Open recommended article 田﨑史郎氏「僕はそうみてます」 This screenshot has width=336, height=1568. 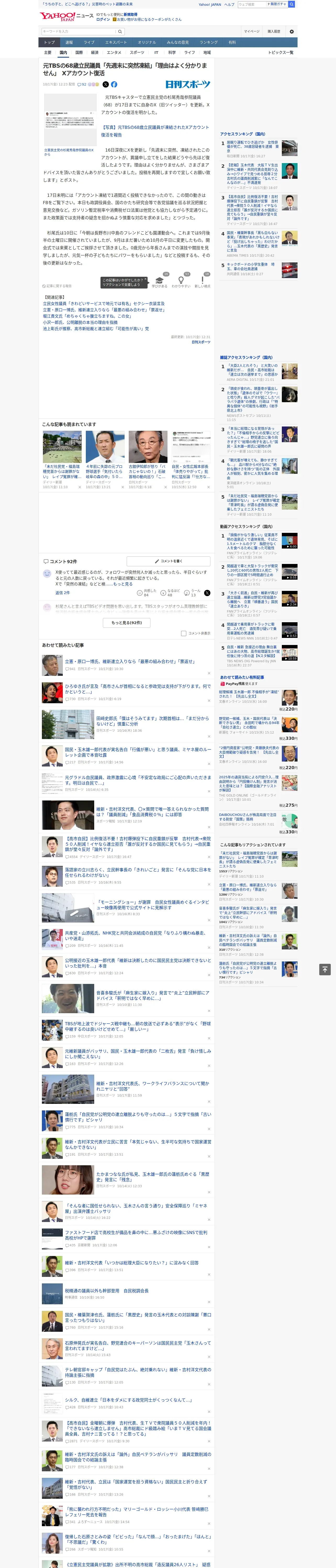click(153, 721)
